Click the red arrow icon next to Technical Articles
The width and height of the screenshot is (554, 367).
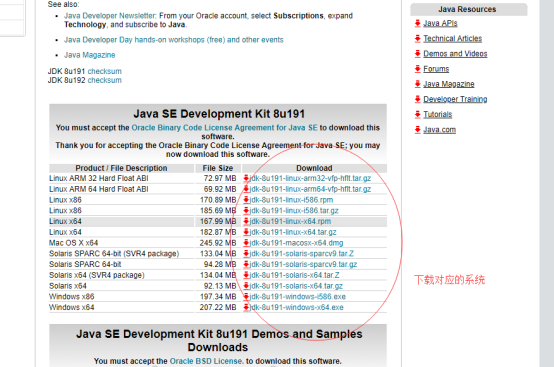pos(418,39)
